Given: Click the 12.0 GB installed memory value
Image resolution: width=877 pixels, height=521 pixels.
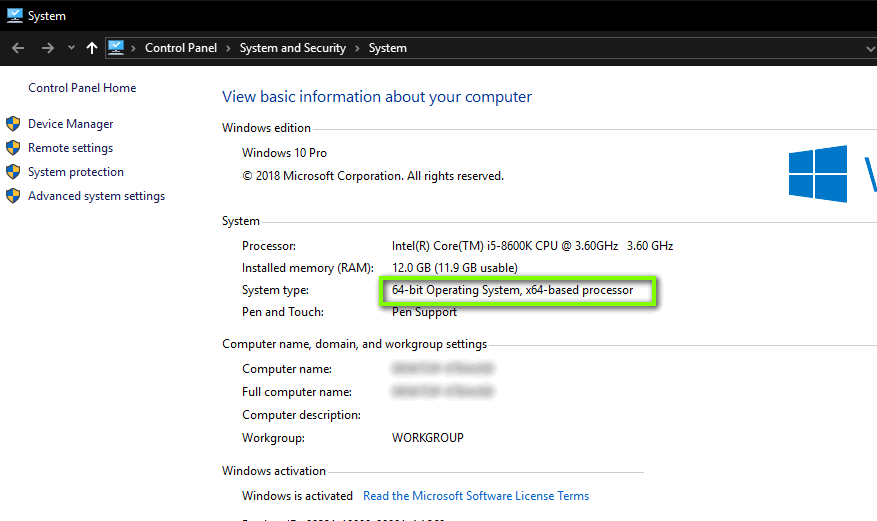Looking at the screenshot, I should 455,268.
